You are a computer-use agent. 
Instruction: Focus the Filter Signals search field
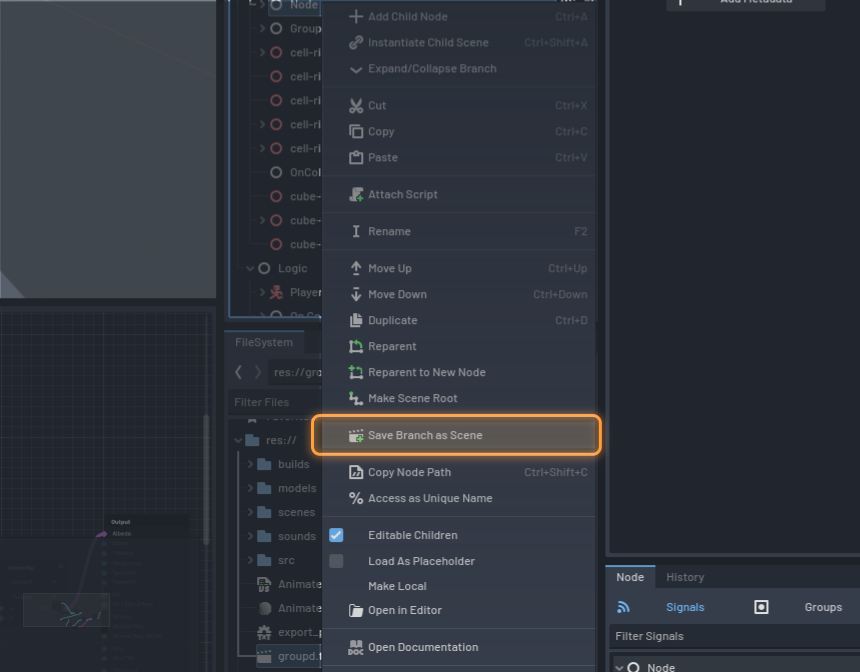click(730, 636)
